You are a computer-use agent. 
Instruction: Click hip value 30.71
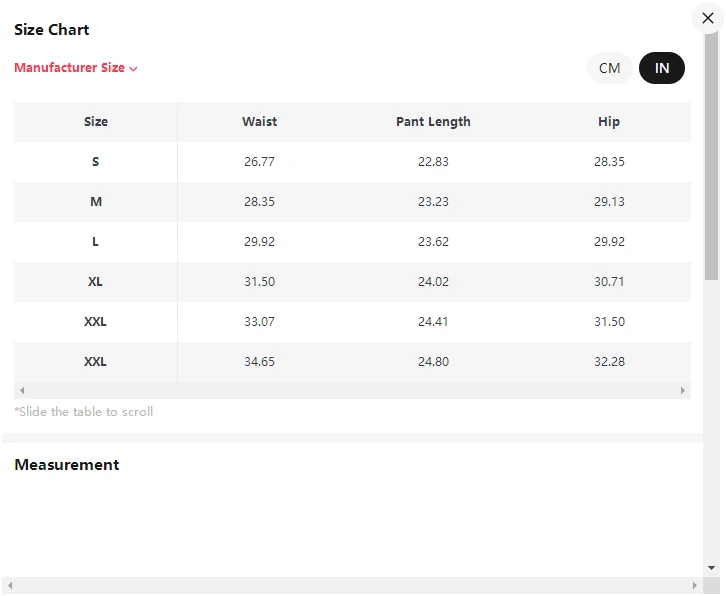(x=609, y=282)
